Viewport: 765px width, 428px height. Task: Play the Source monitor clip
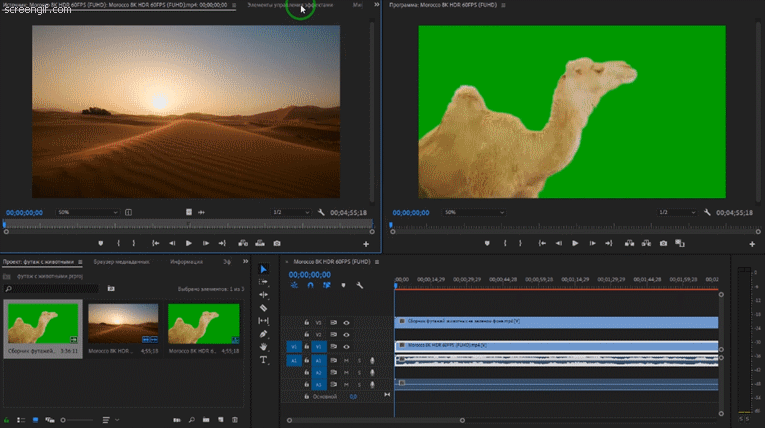pyautogui.click(x=188, y=243)
